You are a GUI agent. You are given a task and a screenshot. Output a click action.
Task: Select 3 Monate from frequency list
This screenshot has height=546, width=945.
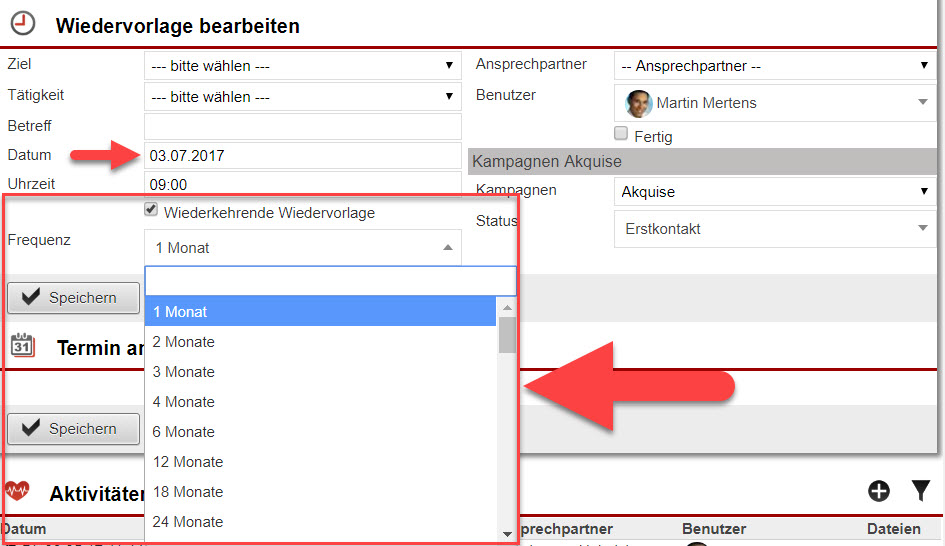184,372
